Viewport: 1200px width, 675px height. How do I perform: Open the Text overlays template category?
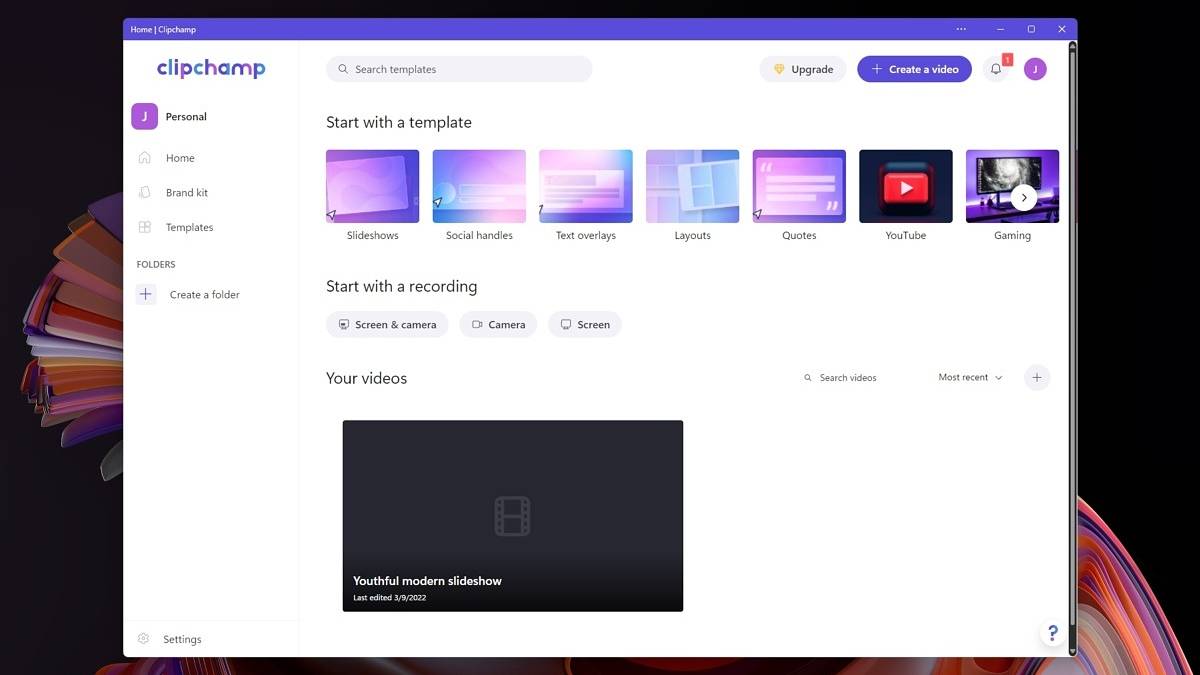click(x=586, y=196)
